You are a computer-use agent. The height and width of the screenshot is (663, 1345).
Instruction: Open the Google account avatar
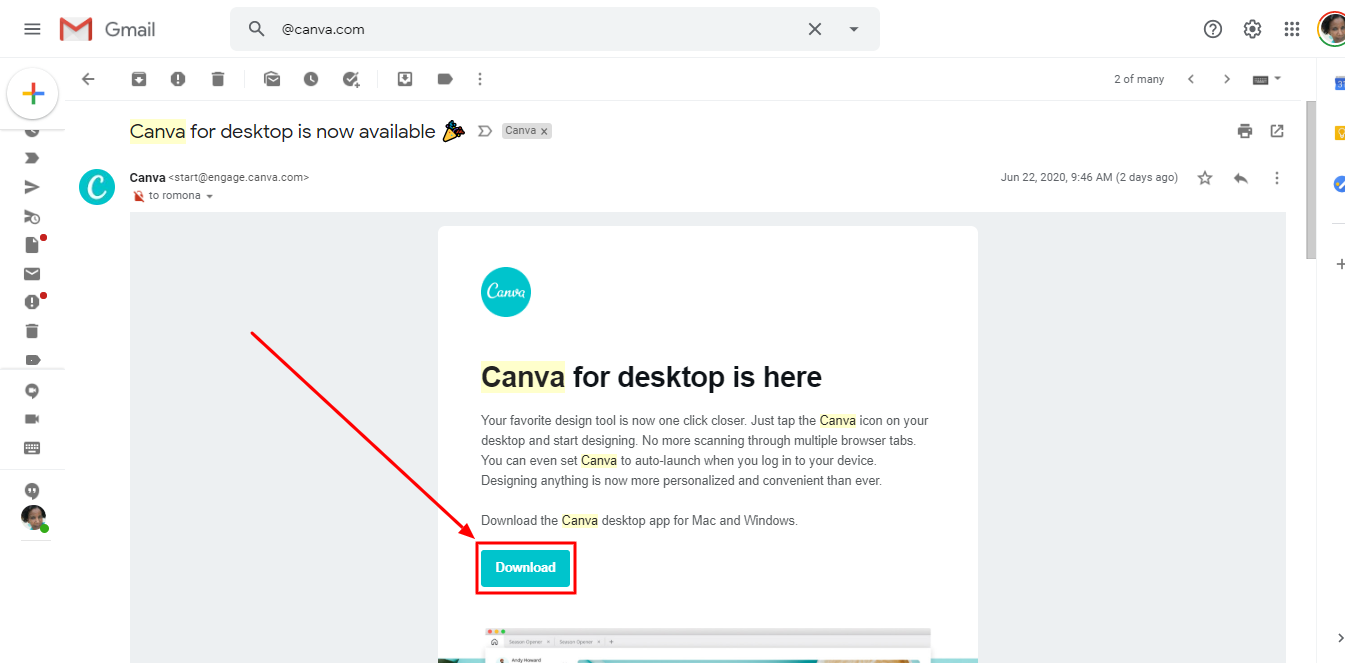coord(1331,29)
